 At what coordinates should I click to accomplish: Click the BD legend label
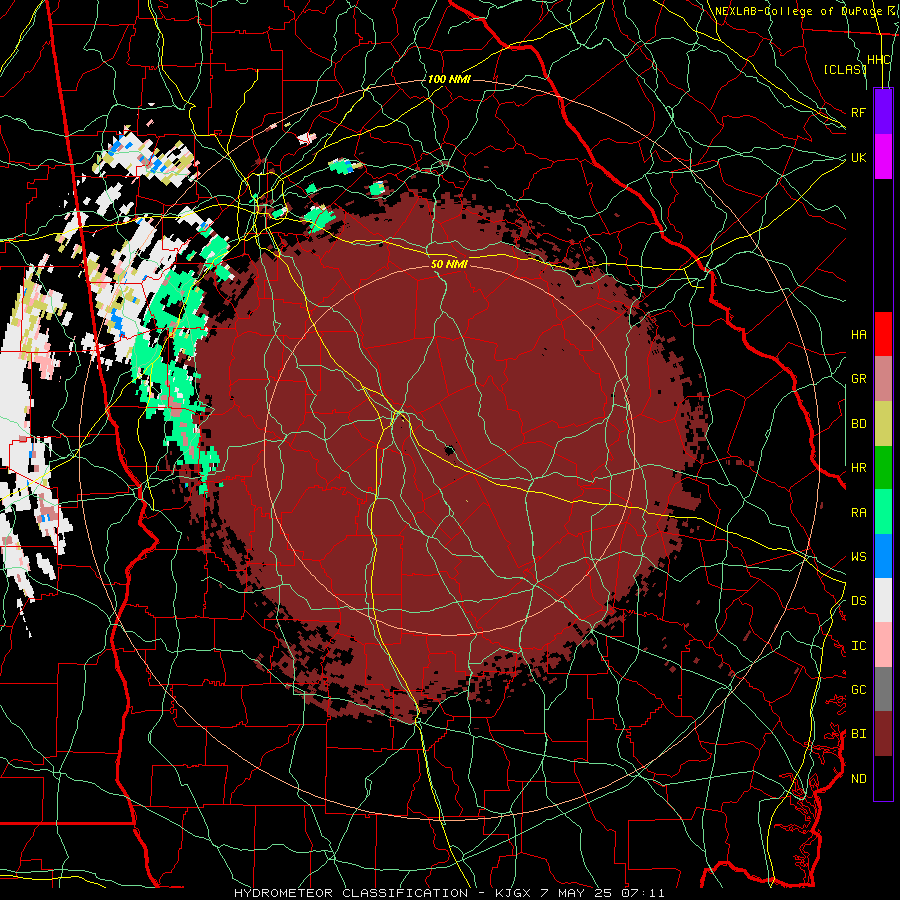pos(859,424)
